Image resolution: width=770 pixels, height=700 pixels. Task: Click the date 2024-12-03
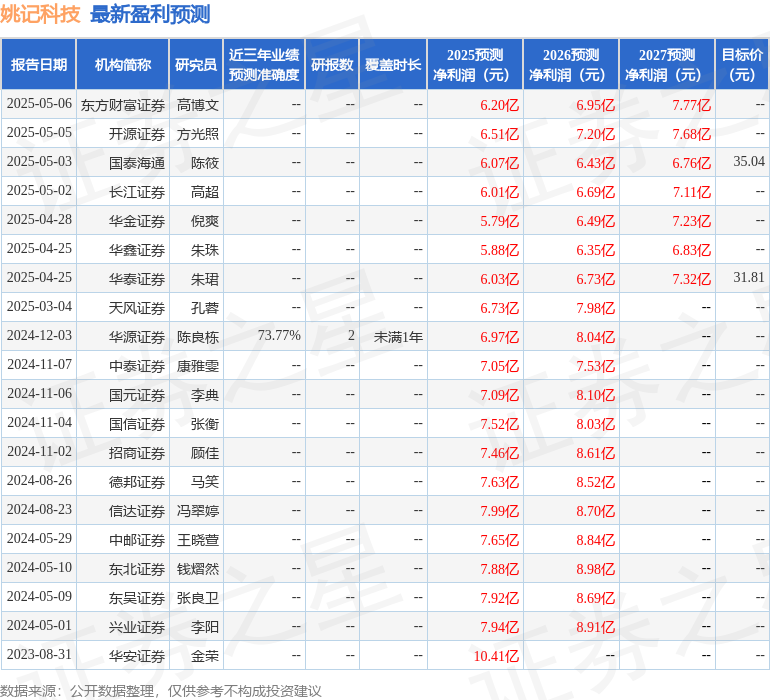pos(39,336)
